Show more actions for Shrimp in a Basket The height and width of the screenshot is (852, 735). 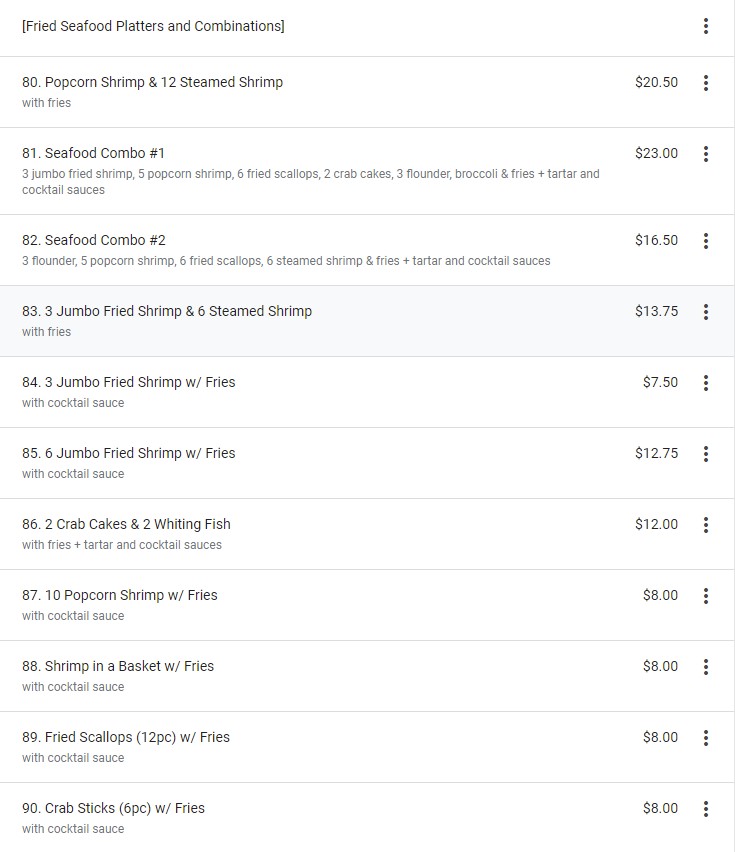coord(706,667)
